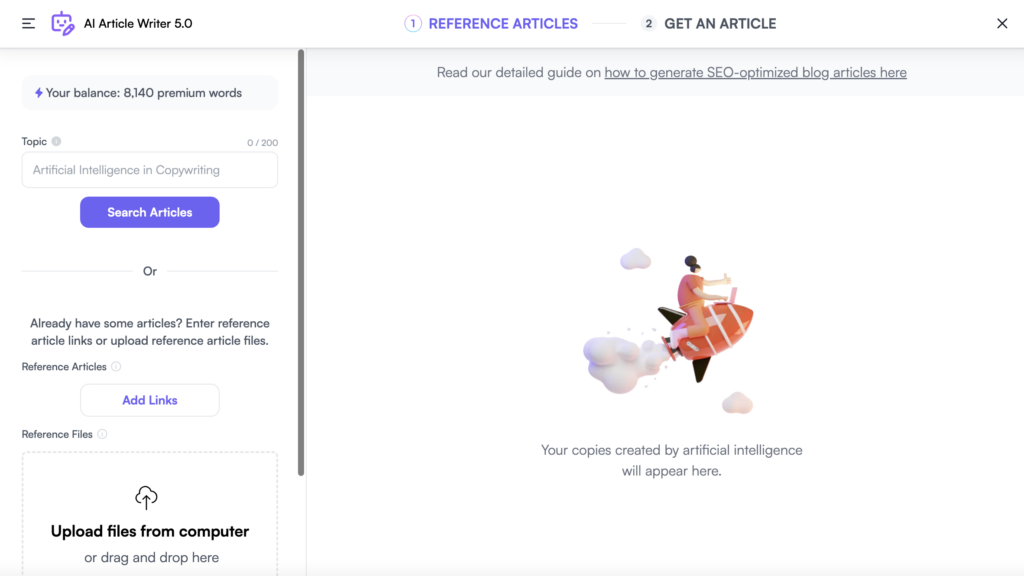Click the 0 / 200 character counter

click(262, 142)
